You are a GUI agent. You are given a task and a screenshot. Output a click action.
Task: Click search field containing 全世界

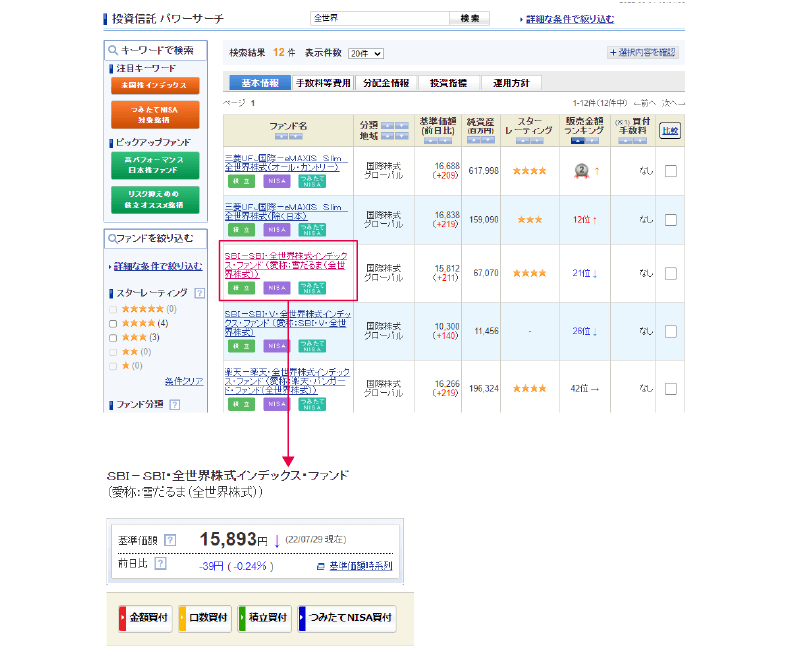pos(379,18)
